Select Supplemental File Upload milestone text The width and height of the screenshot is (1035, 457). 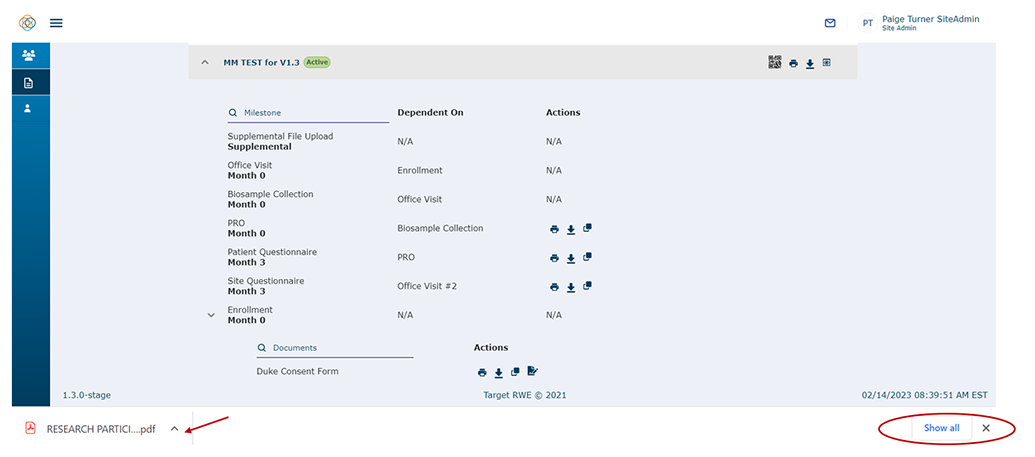[x=281, y=136]
